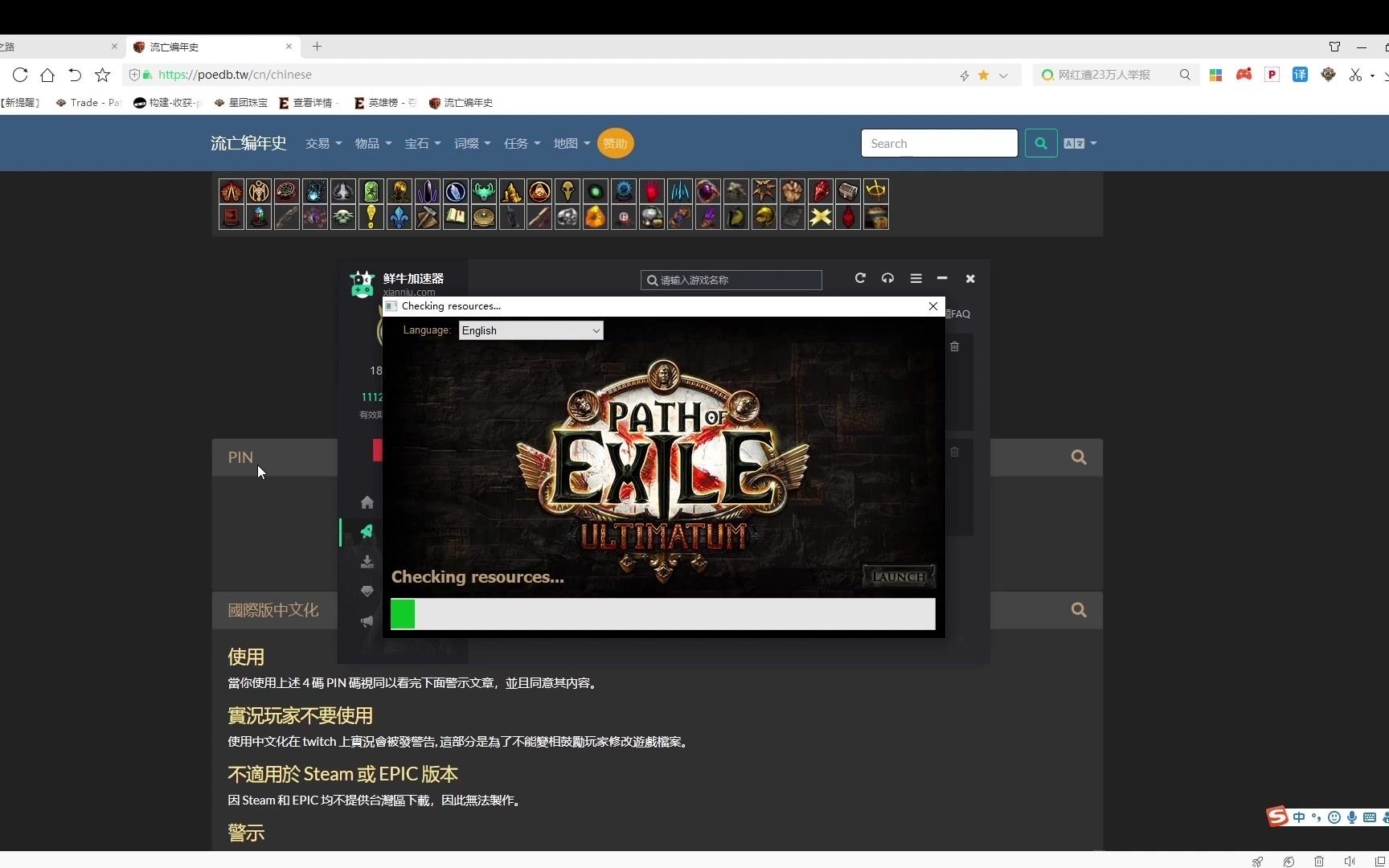Open a new browser tab
The image size is (1389, 868).
(x=317, y=47)
